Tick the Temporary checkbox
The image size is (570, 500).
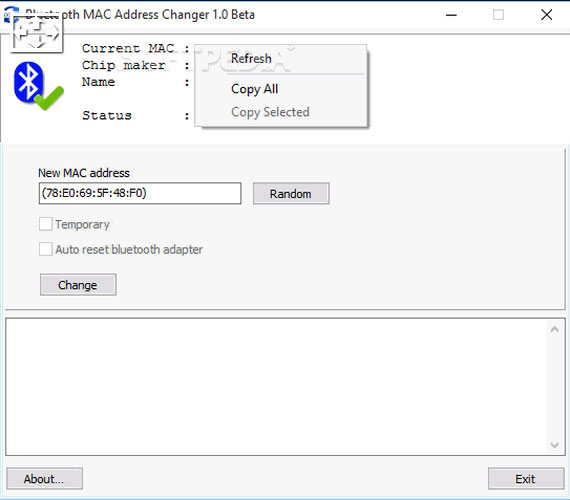[x=45, y=224]
